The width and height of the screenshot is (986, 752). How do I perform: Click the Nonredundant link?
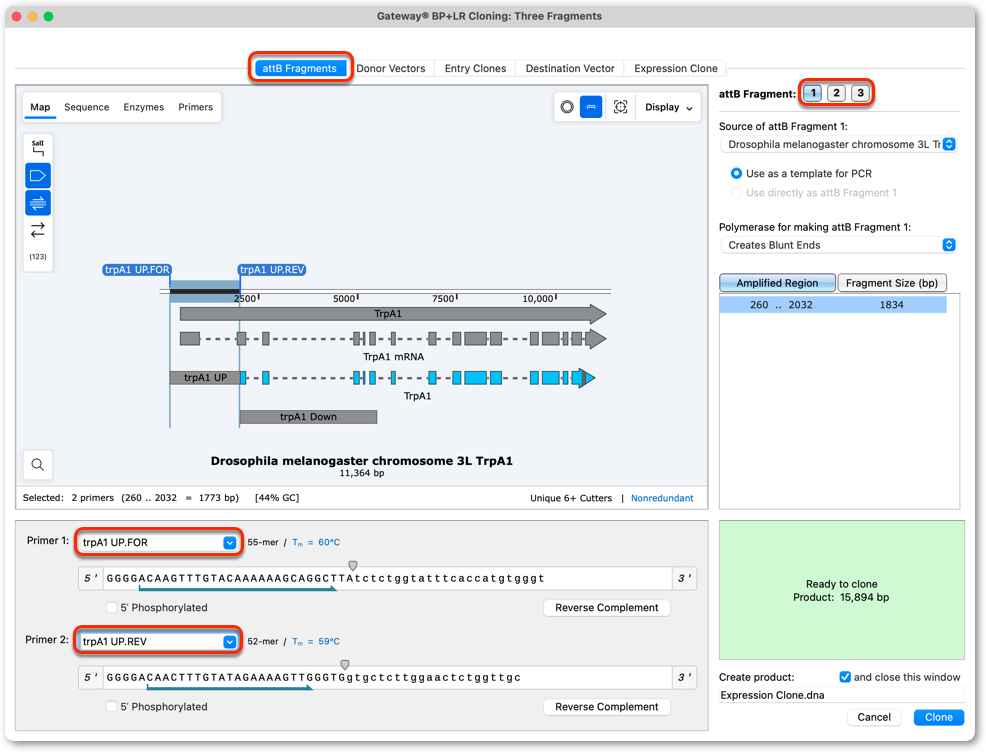662,498
